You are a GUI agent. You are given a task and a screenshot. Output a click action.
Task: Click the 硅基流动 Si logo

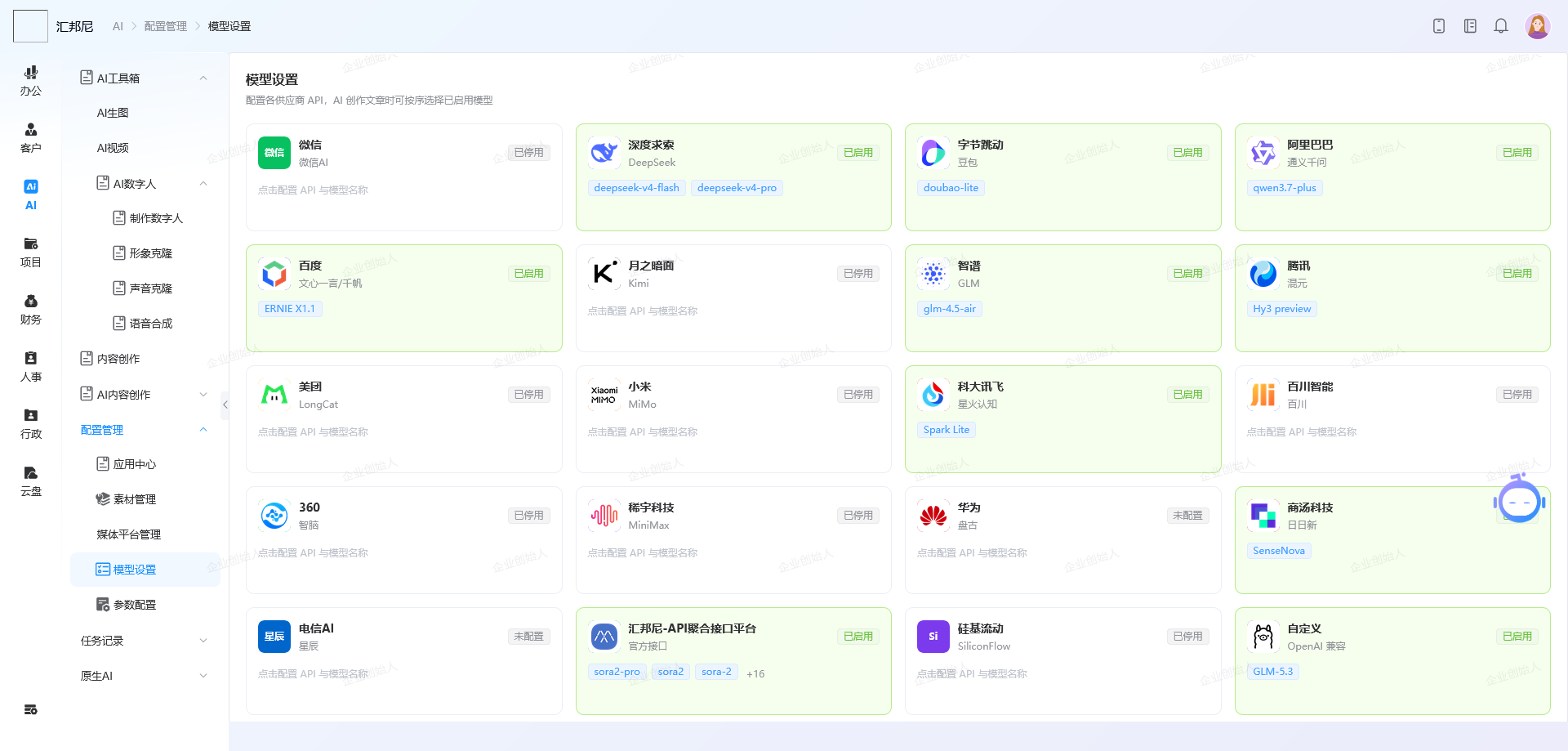933,637
